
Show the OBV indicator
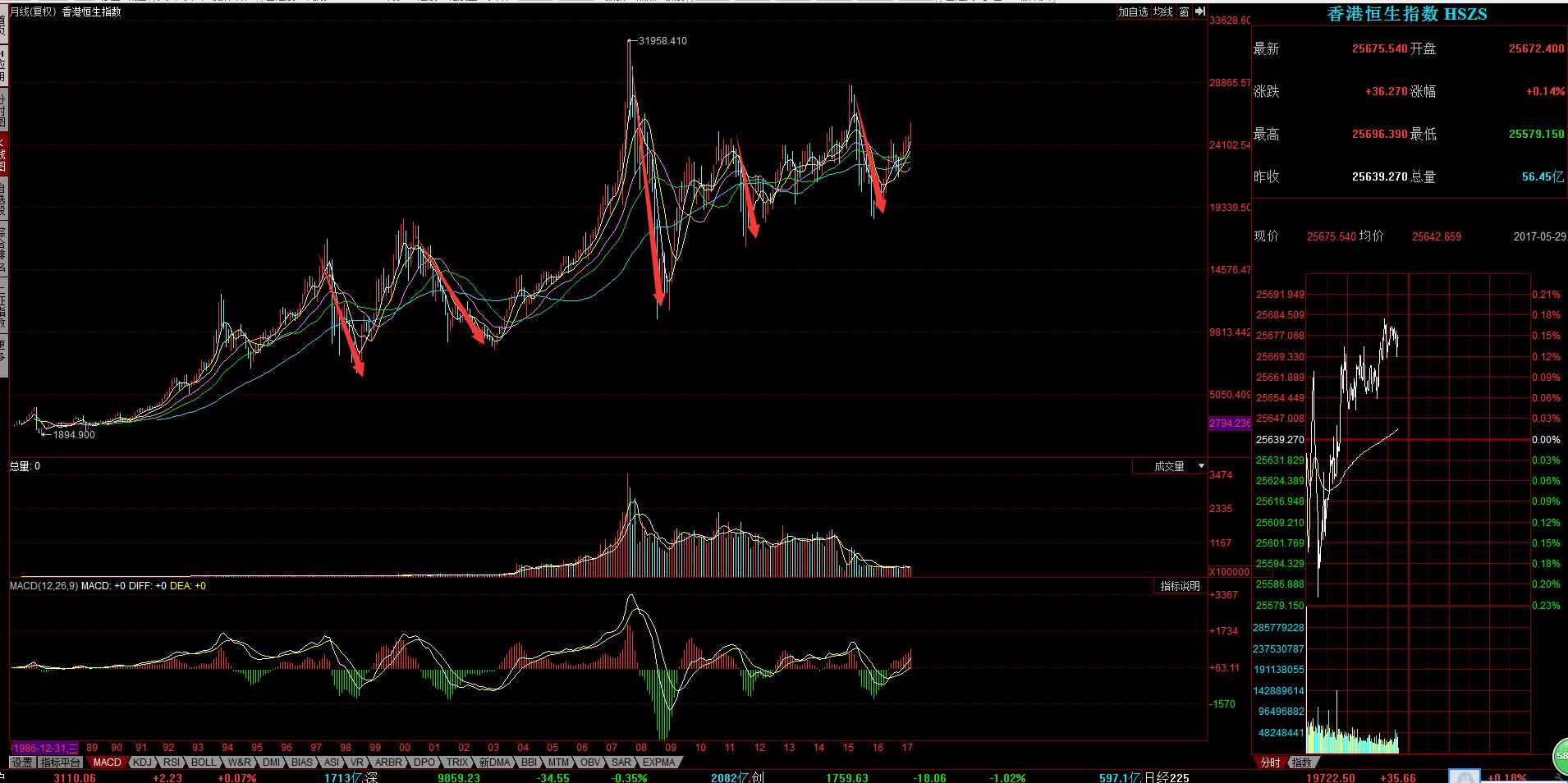pos(590,762)
